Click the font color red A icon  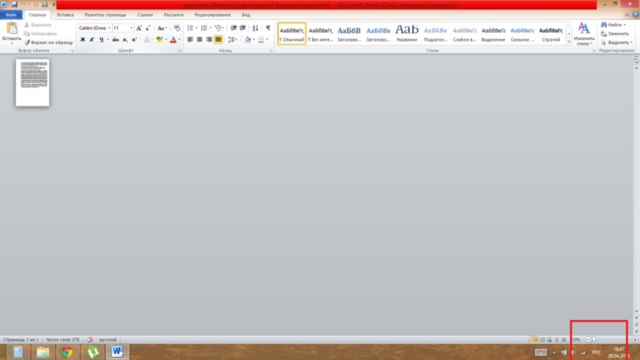tap(173, 40)
